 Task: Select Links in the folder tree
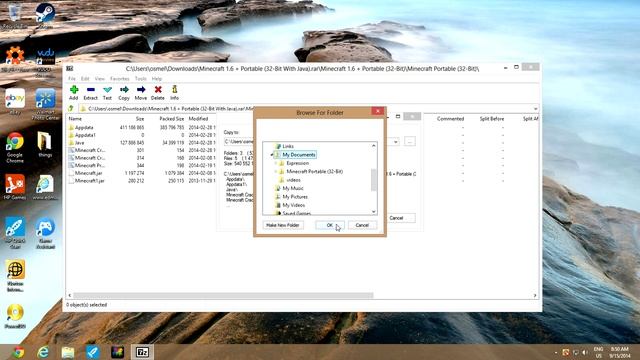(x=288, y=146)
